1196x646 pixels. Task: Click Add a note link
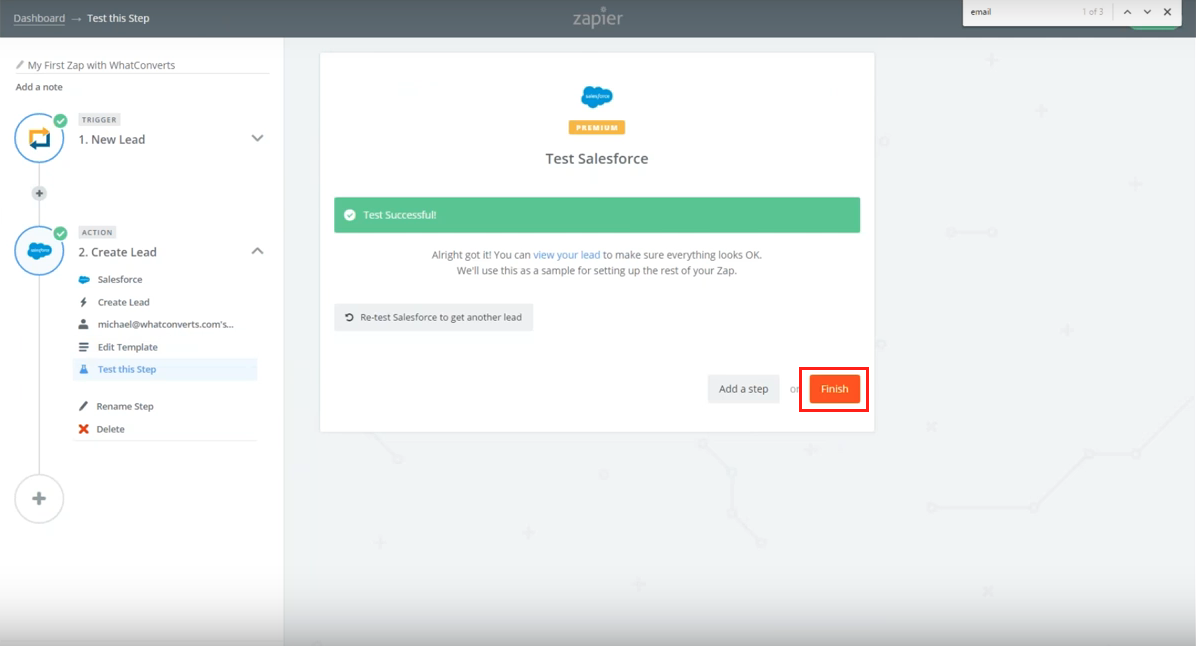[39, 87]
